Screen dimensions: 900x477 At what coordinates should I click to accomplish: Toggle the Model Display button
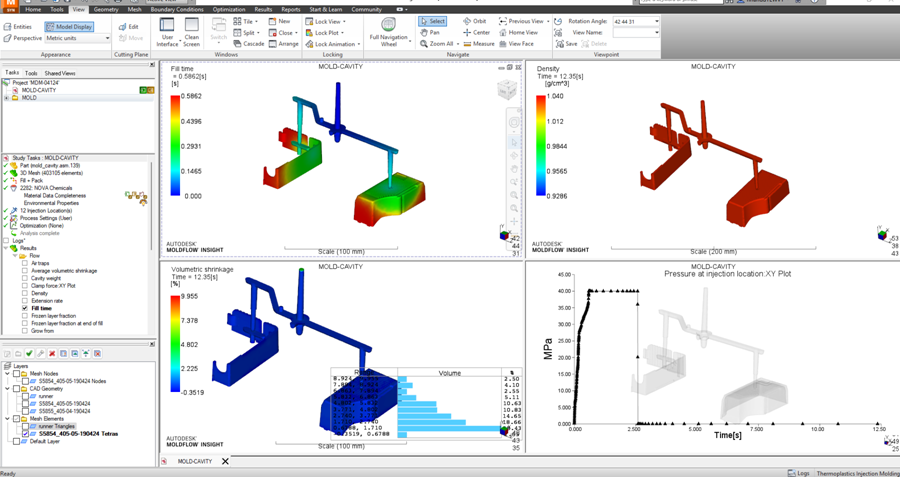69,26
